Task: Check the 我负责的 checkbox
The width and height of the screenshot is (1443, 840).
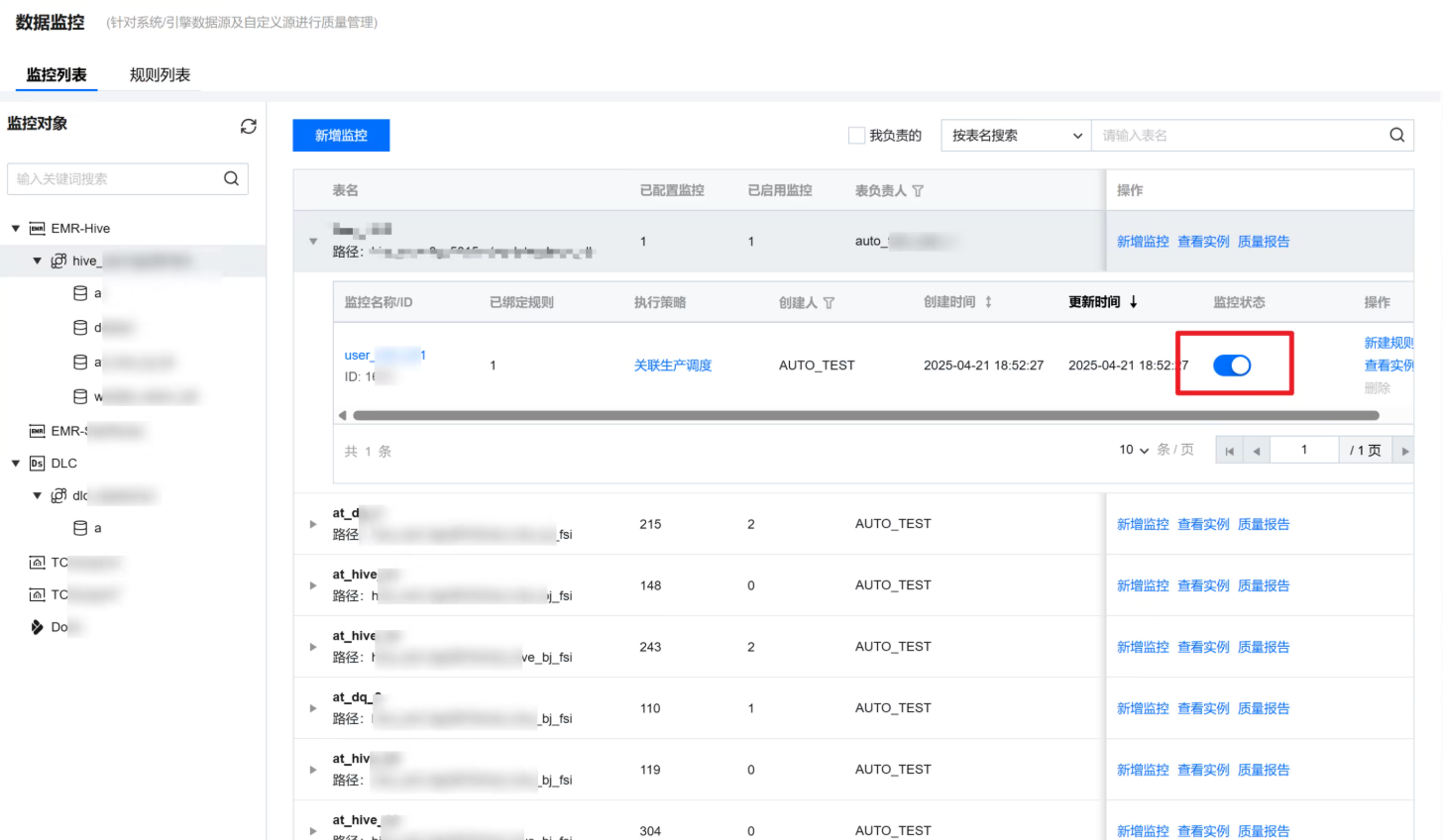Action: tap(856, 136)
